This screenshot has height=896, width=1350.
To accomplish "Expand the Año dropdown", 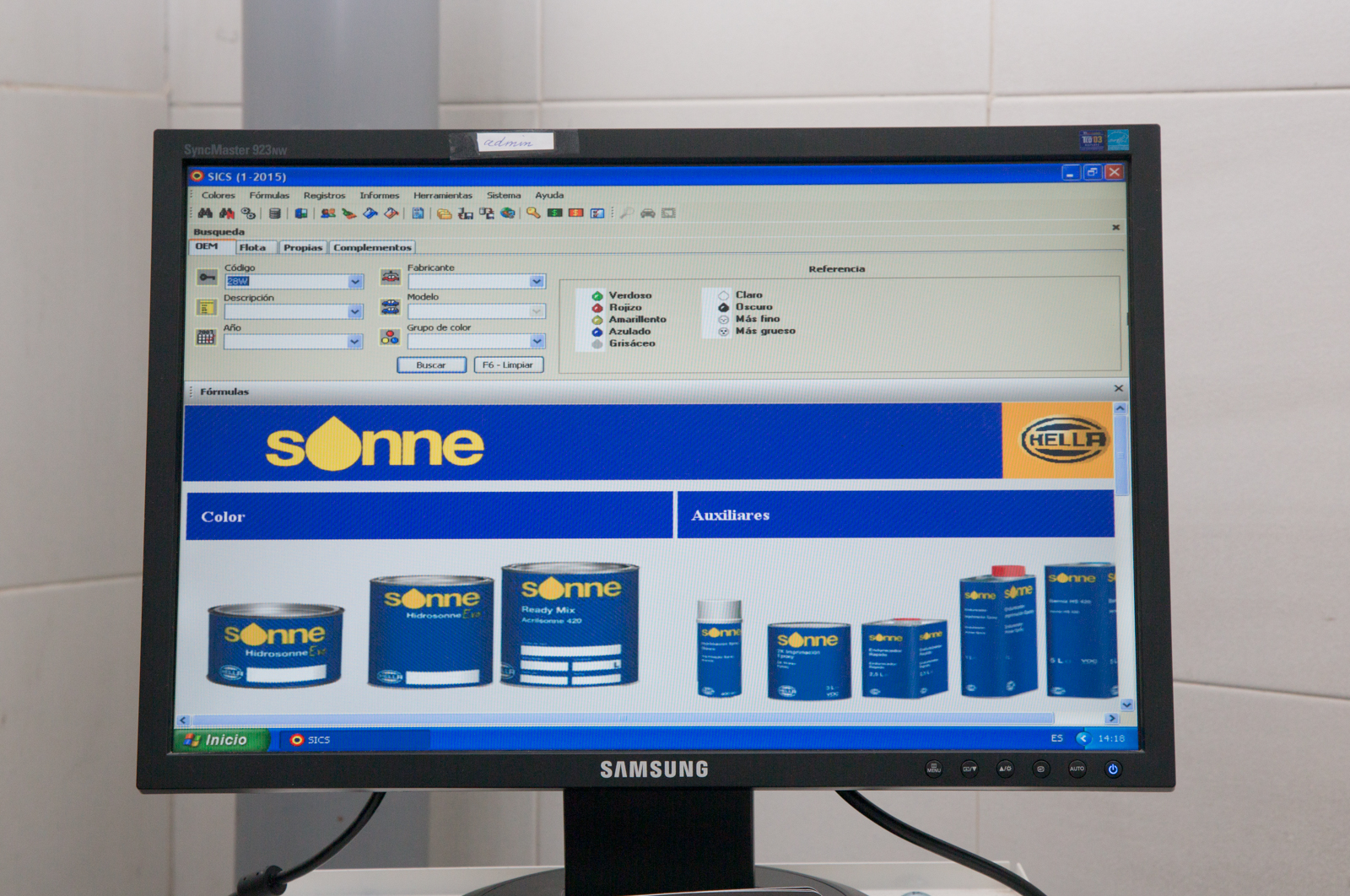I will point(354,342).
